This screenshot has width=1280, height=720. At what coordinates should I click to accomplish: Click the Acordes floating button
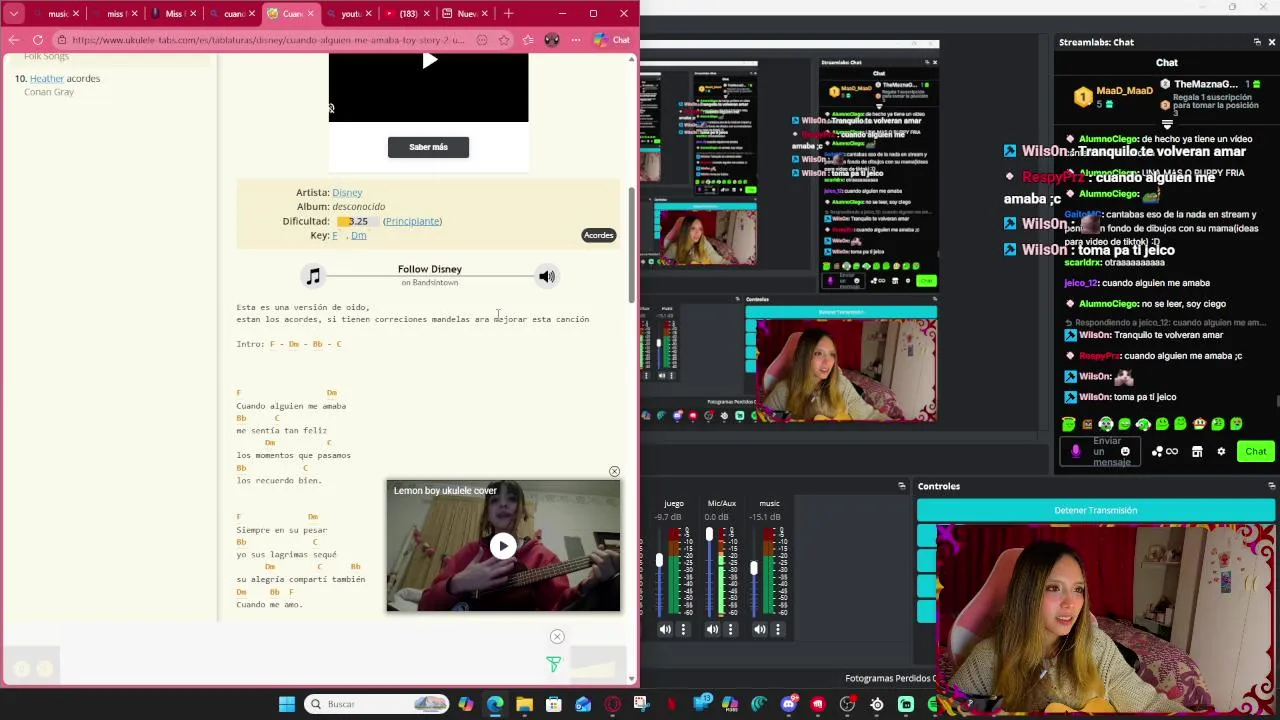[599, 235]
